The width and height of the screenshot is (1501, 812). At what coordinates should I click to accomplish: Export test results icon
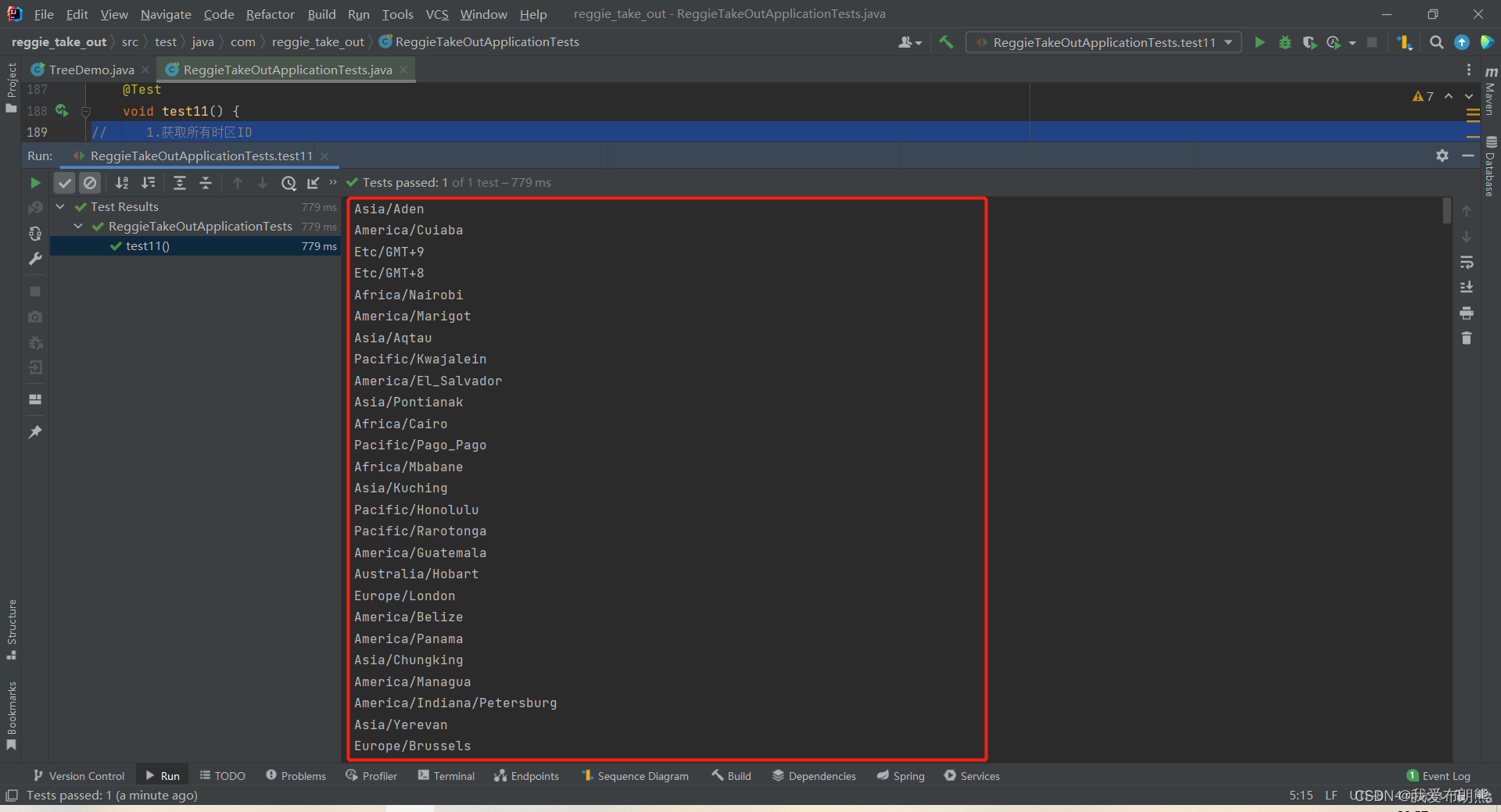313,183
